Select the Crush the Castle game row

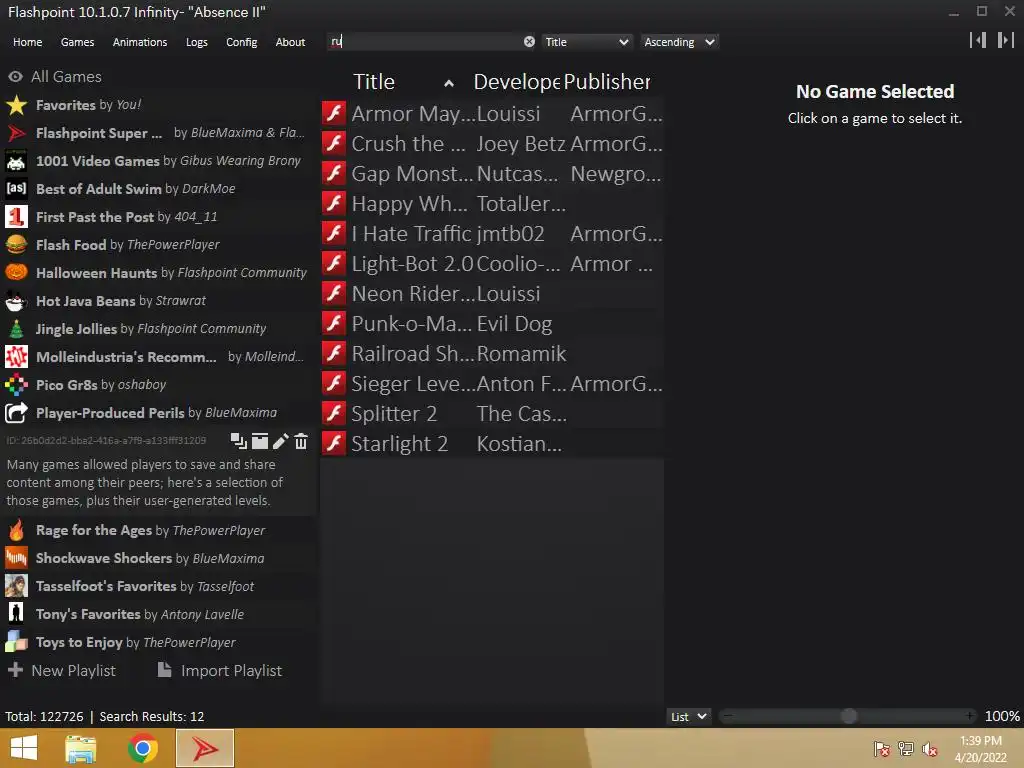click(x=492, y=143)
